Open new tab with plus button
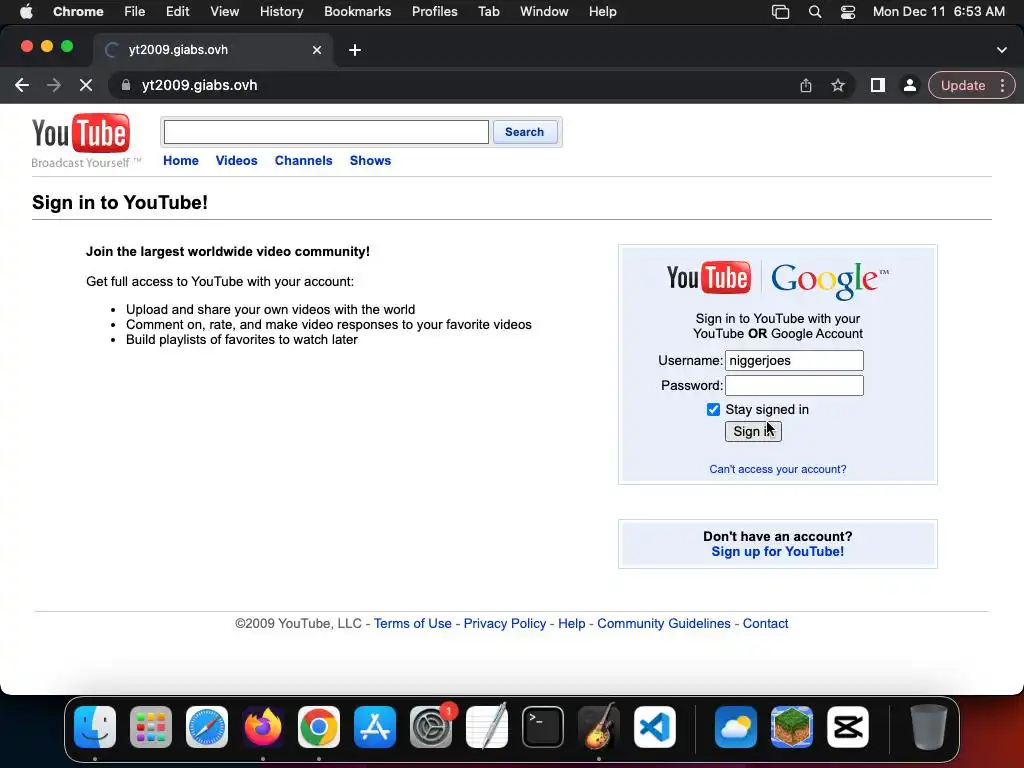Image resolution: width=1024 pixels, height=768 pixels. point(355,50)
